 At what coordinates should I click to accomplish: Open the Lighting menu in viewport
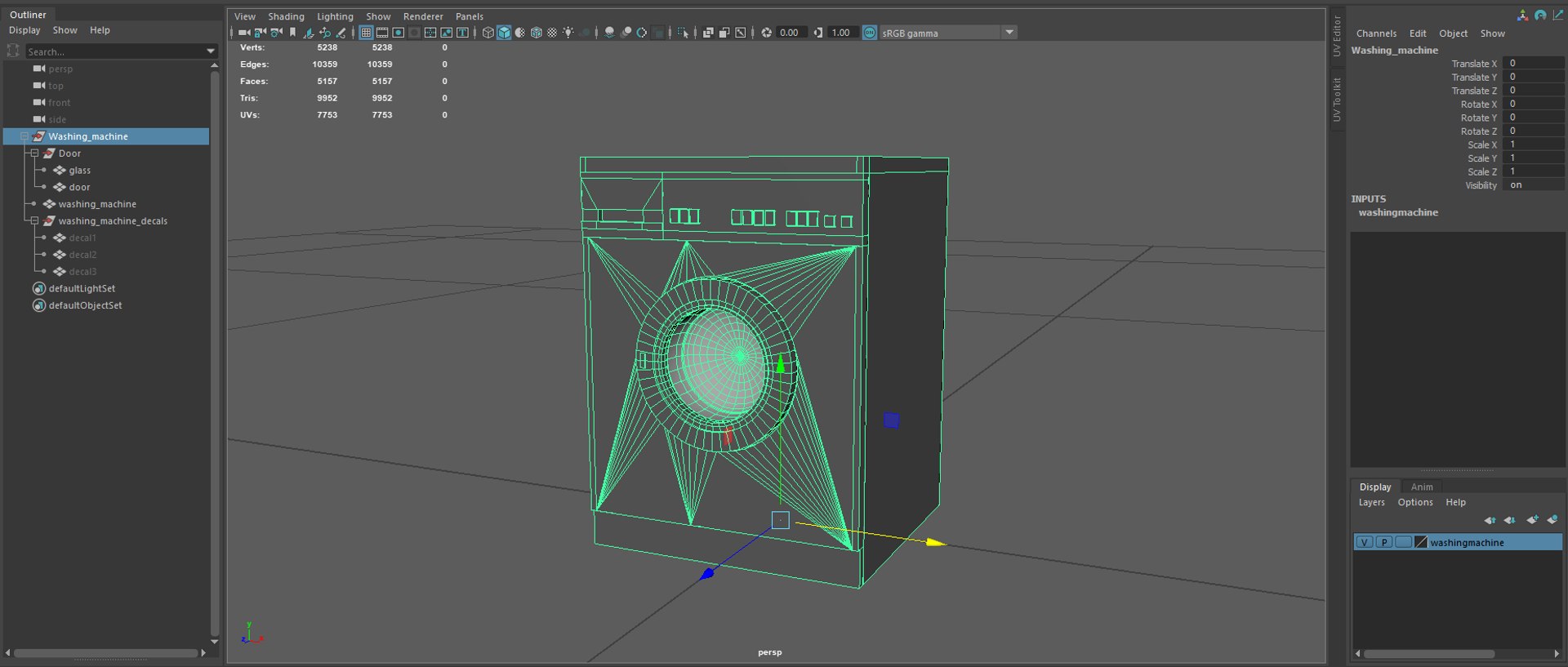tap(335, 16)
